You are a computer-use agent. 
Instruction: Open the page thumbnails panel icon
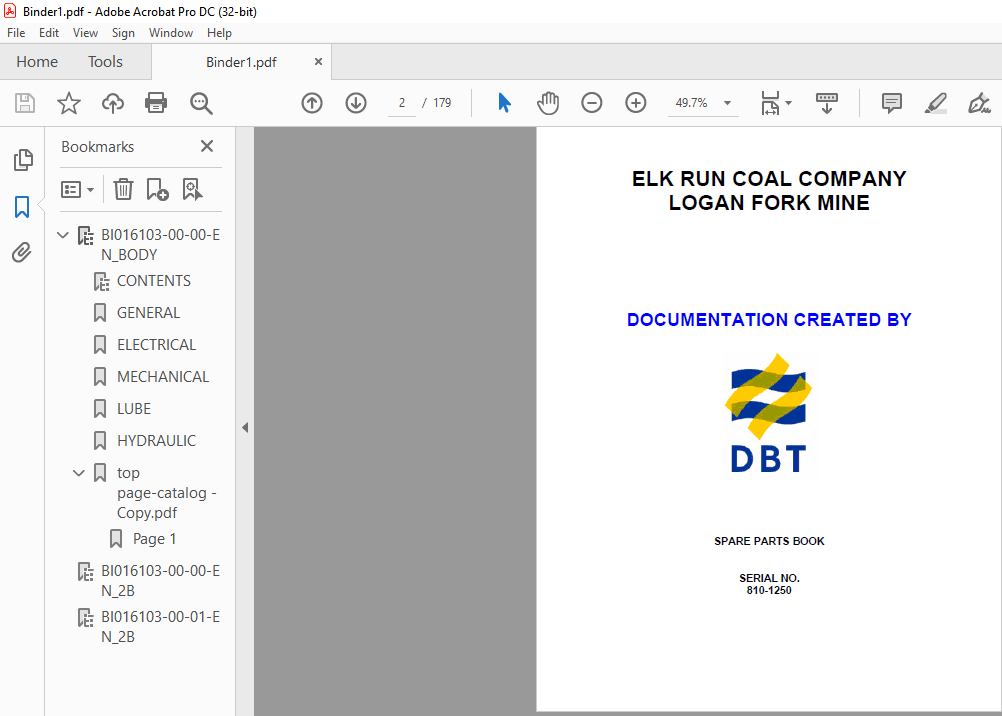[23, 160]
